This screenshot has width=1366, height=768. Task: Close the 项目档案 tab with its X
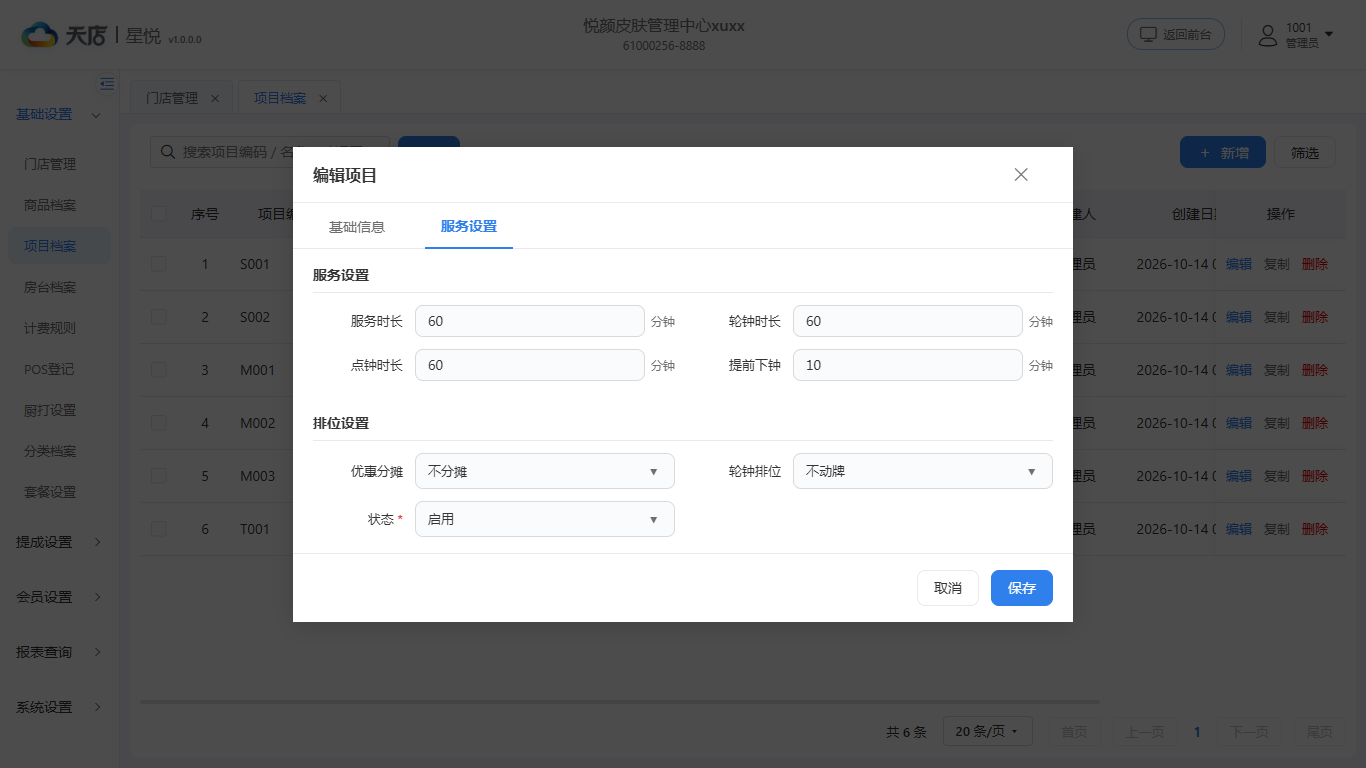323,98
